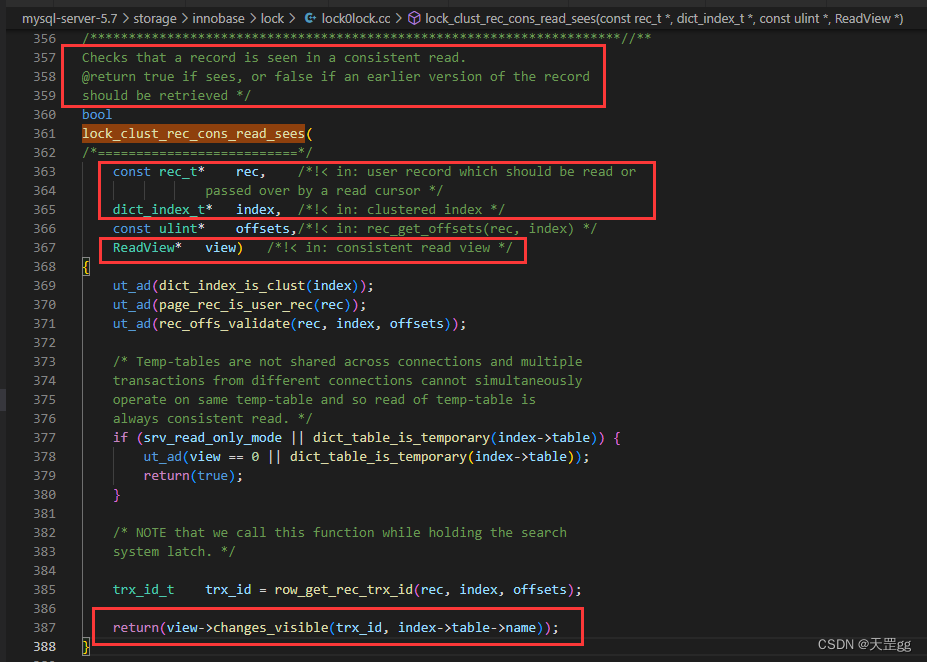This screenshot has width=927, height=662.
Task: Click the chevron between storage and innobase
Action: pyautogui.click(x=184, y=19)
